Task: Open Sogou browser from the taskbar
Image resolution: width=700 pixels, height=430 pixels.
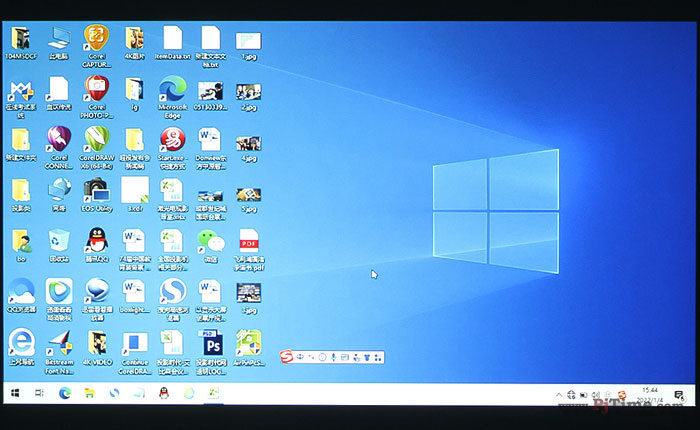Action: click(115, 393)
